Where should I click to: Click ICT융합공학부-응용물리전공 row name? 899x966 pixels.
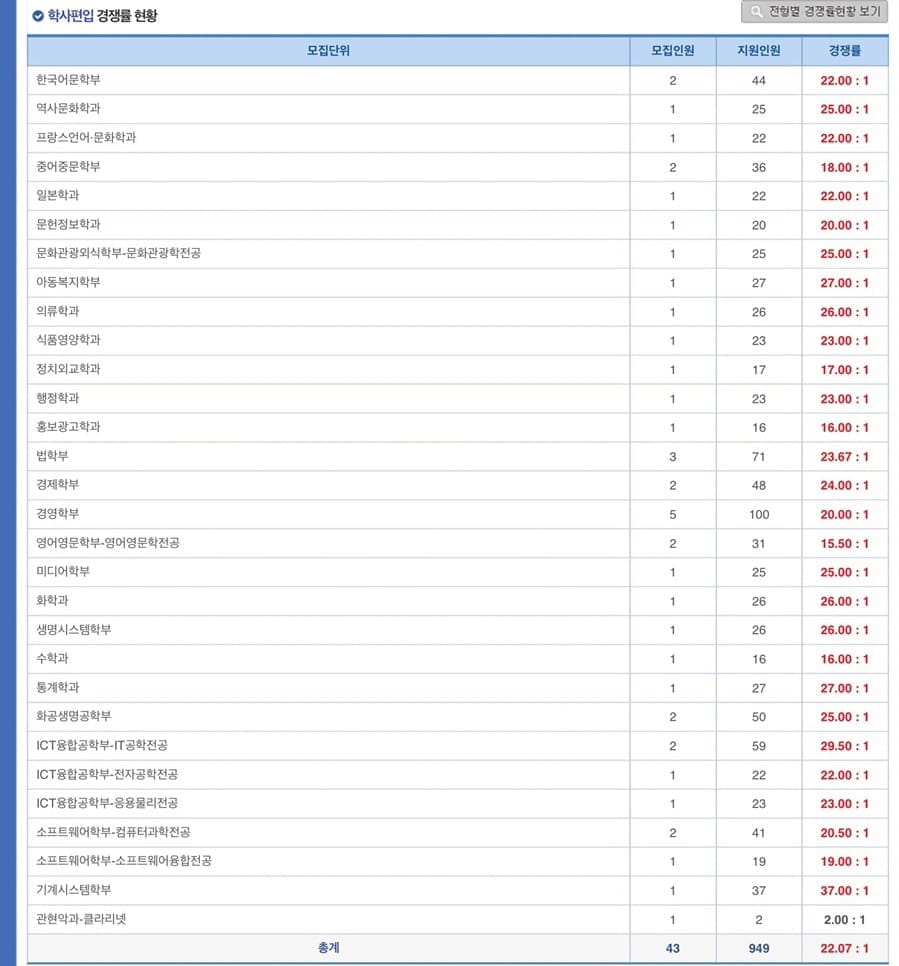pos(107,803)
